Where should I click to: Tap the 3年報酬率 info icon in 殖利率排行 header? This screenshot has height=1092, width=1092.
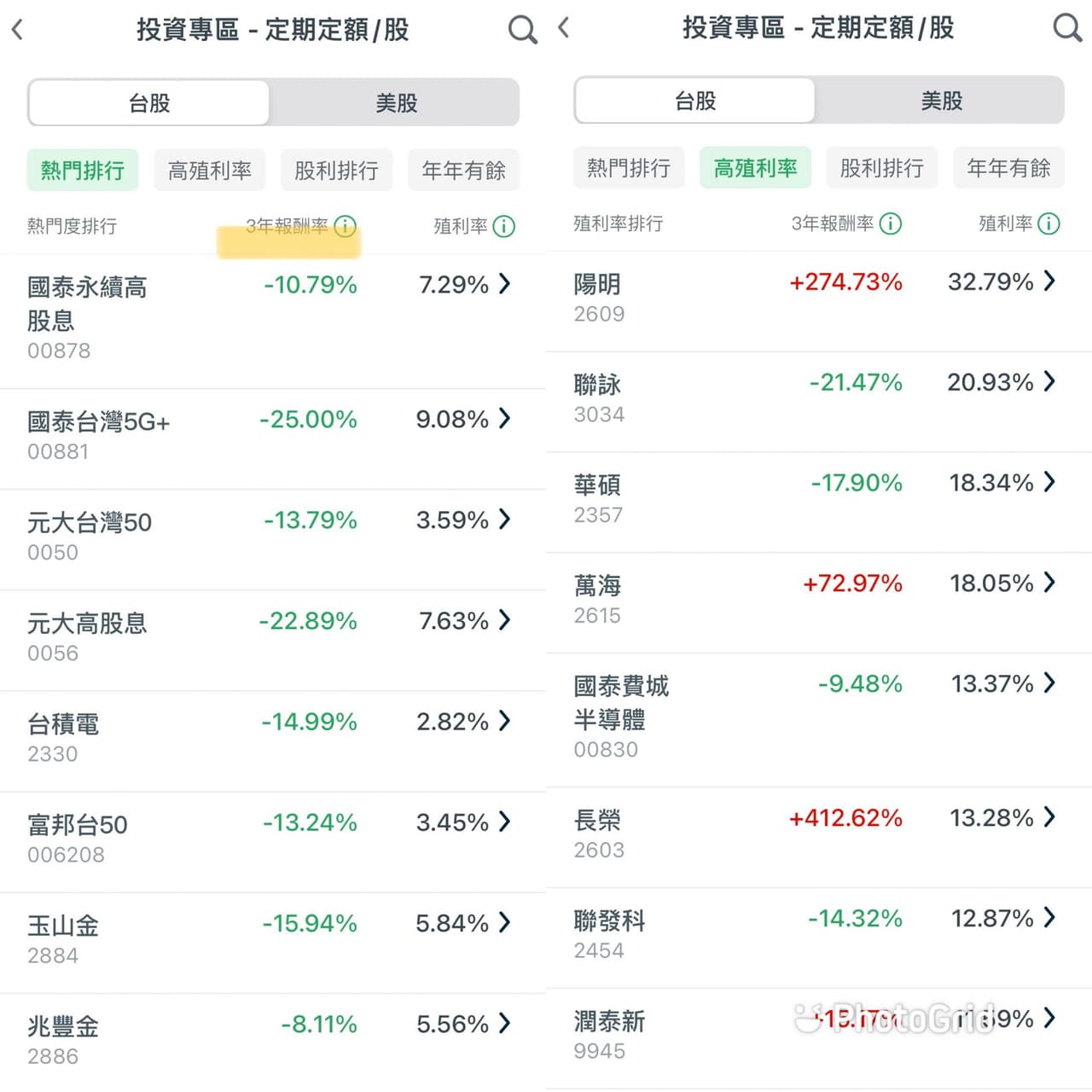(x=890, y=224)
